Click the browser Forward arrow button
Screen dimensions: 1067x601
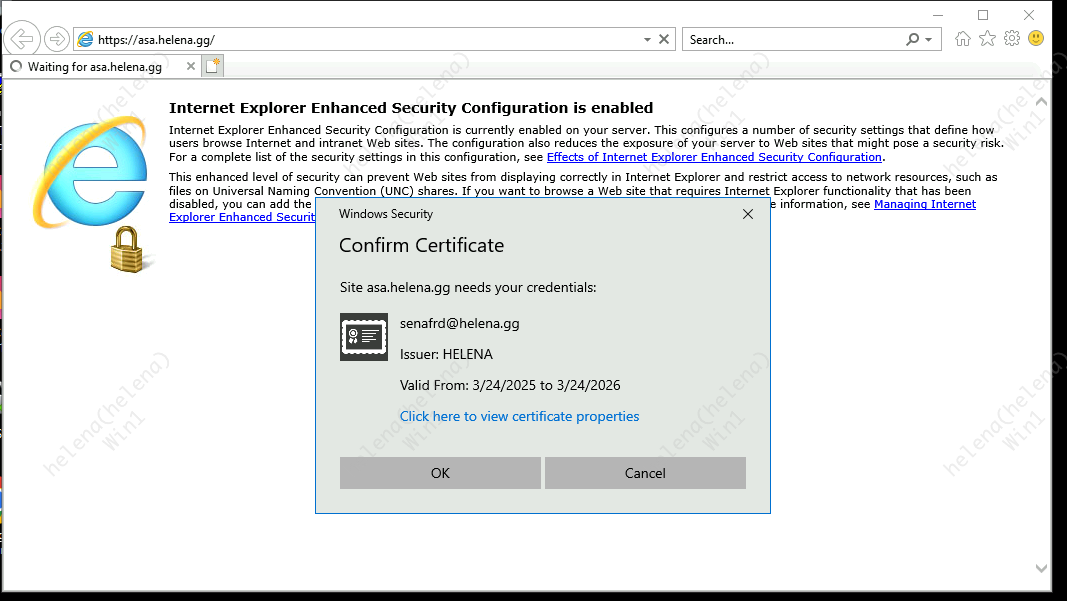click(57, 39)
